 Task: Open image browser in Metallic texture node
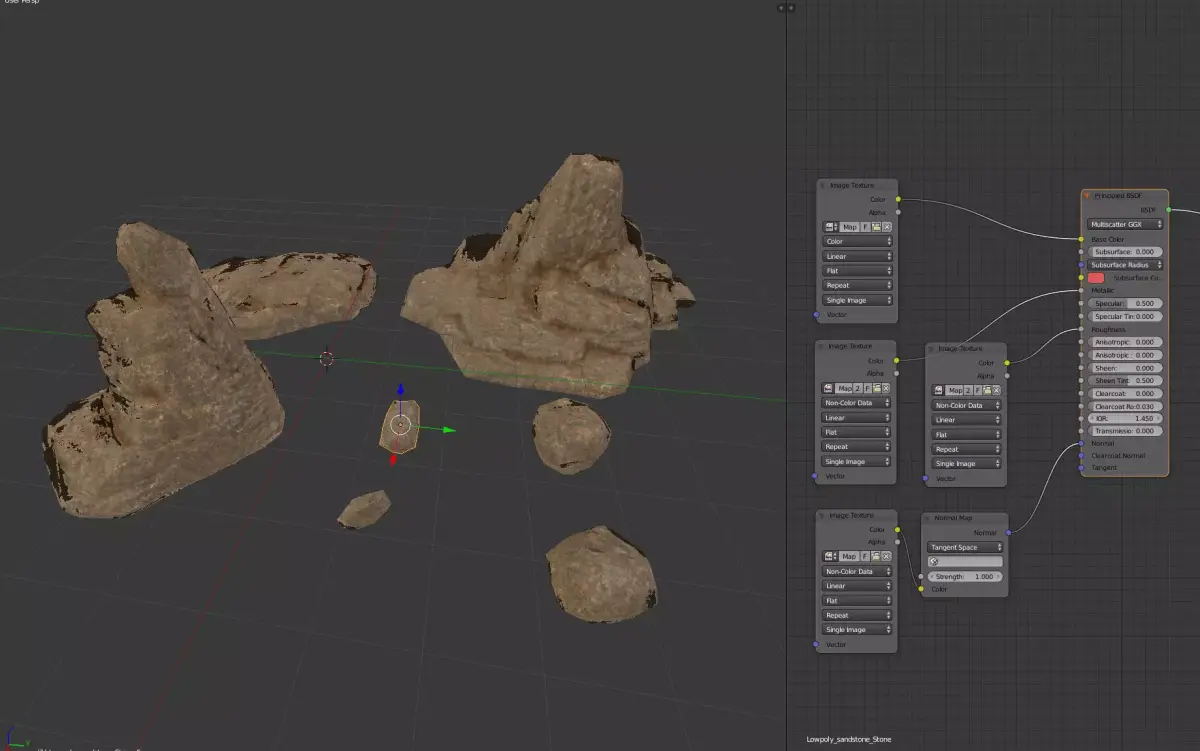click(830, 388)
